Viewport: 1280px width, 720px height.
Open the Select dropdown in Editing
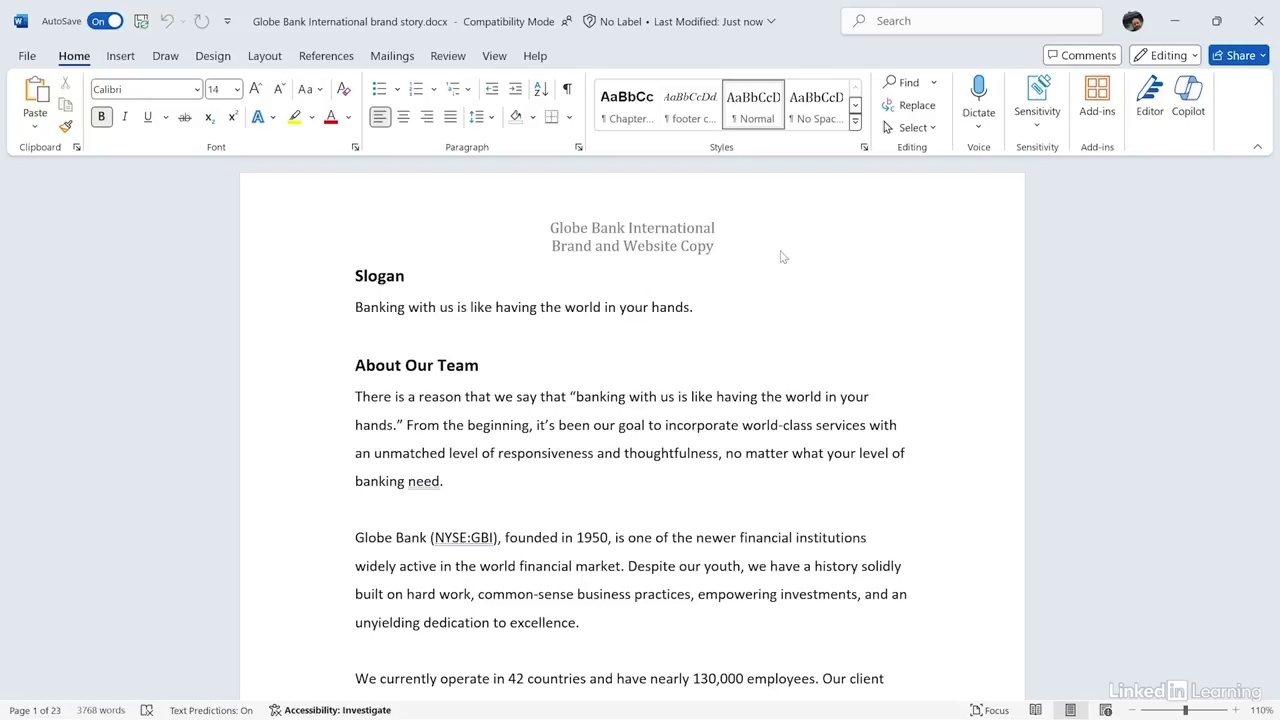tap(910, 127)
